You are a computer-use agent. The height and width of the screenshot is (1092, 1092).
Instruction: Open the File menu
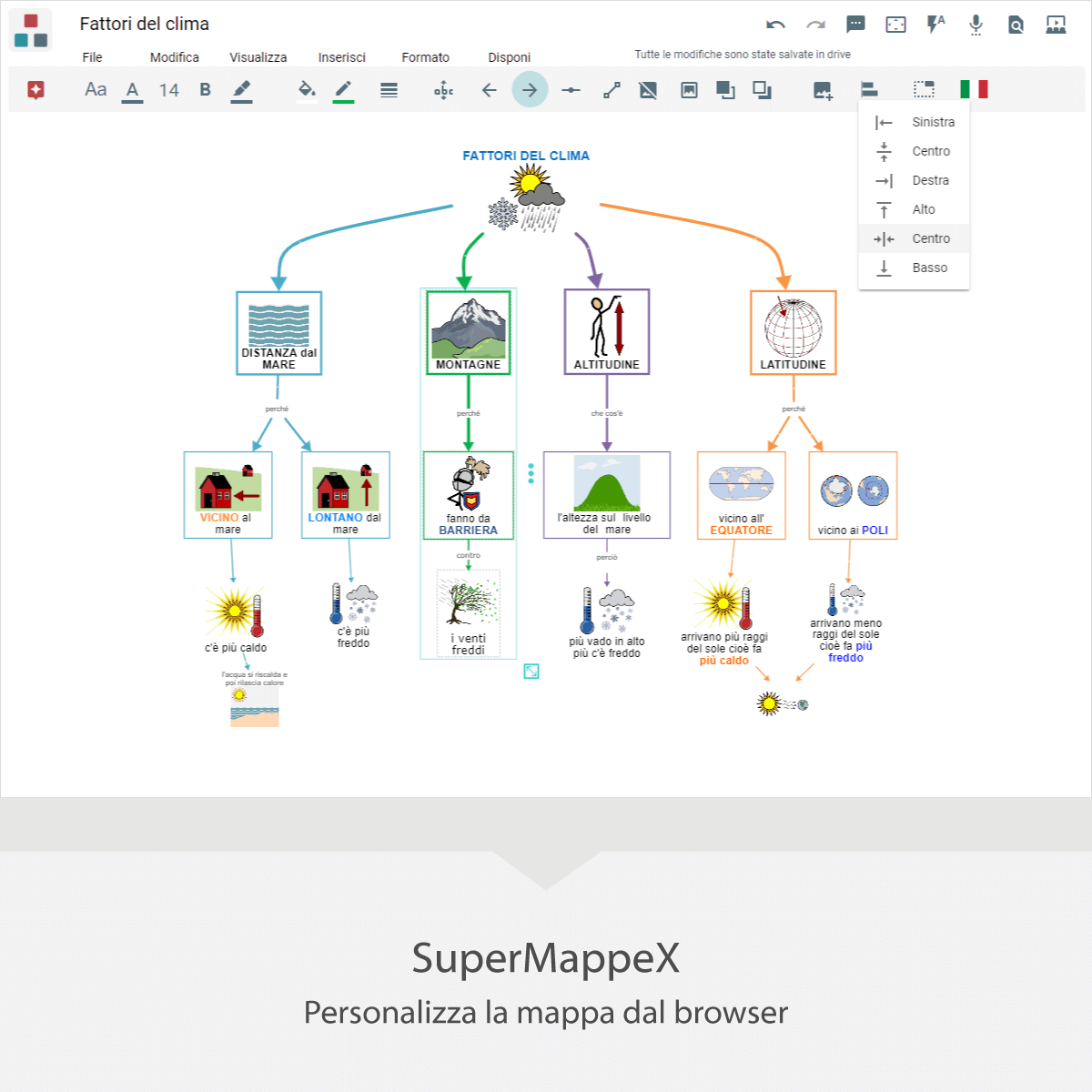(x=92, y=57)
